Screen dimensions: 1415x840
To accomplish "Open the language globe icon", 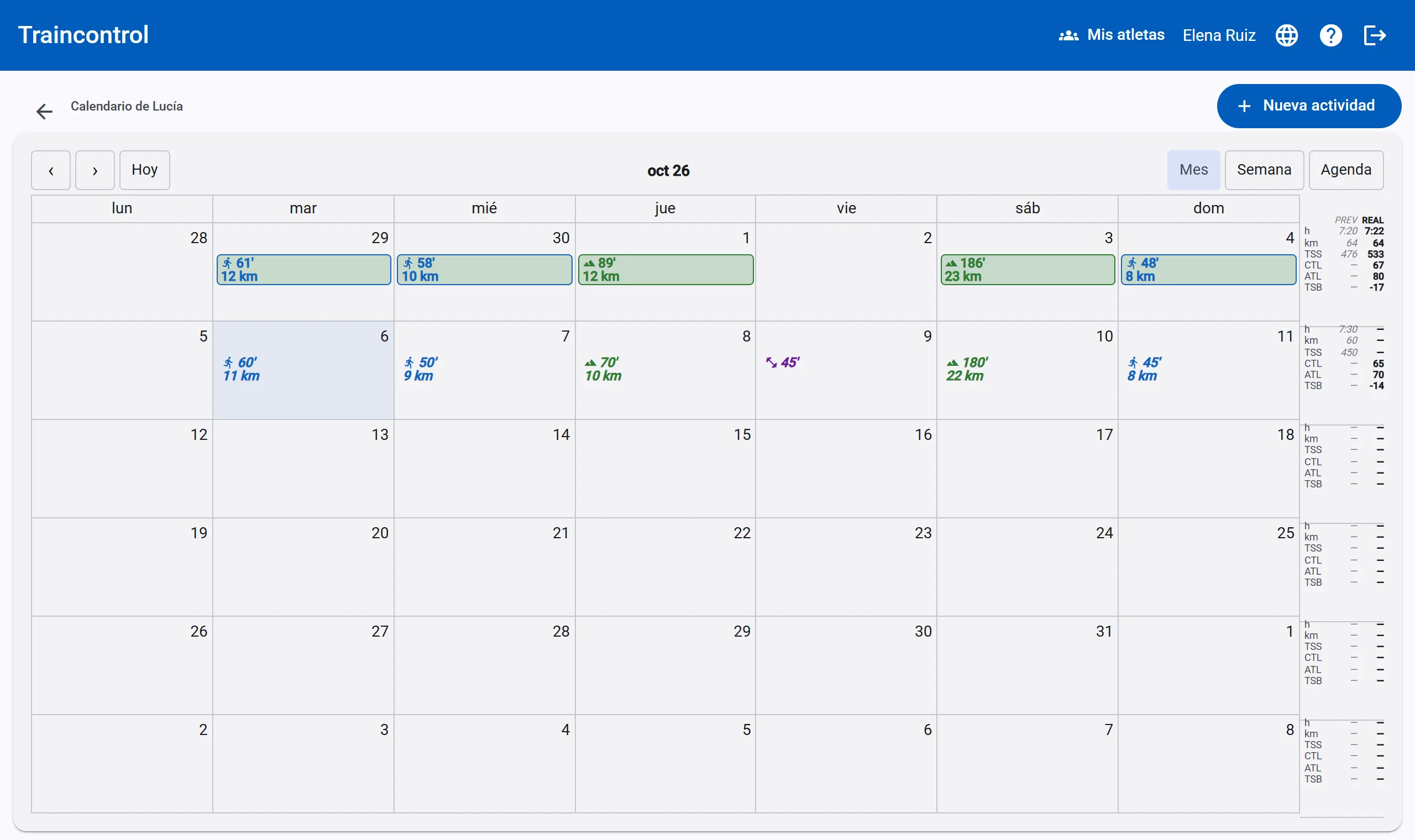I will click(x=1287, y=35).
